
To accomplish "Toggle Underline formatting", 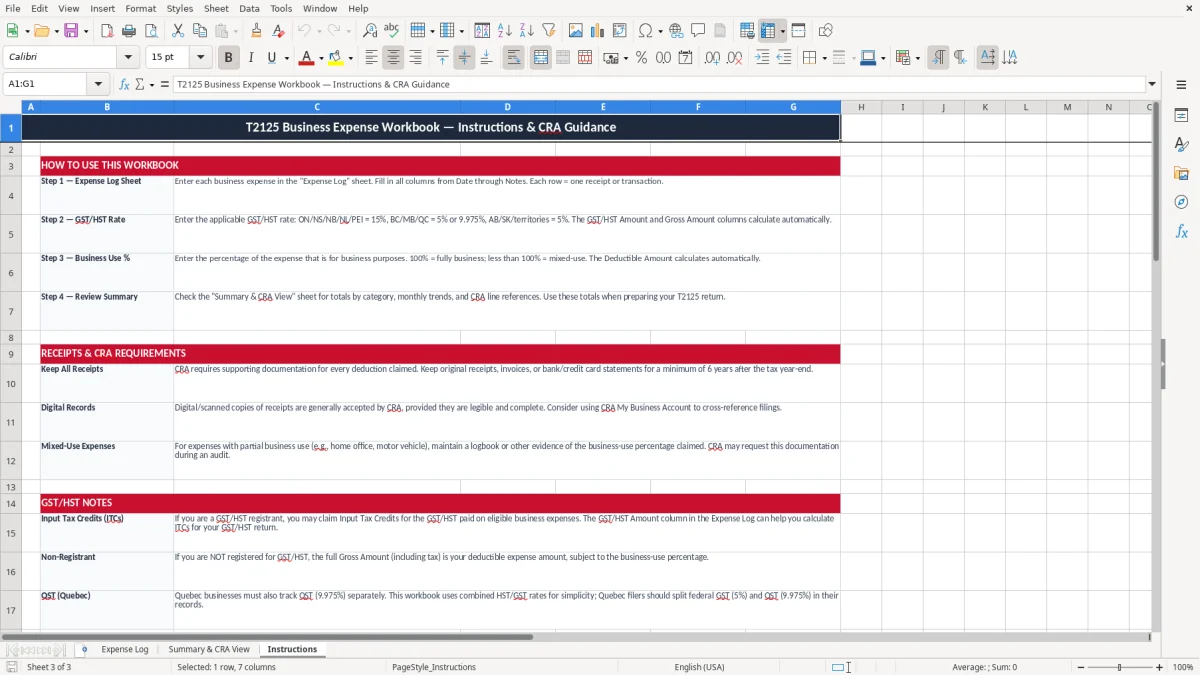I will pyautogui.click(x=271, y=58).
